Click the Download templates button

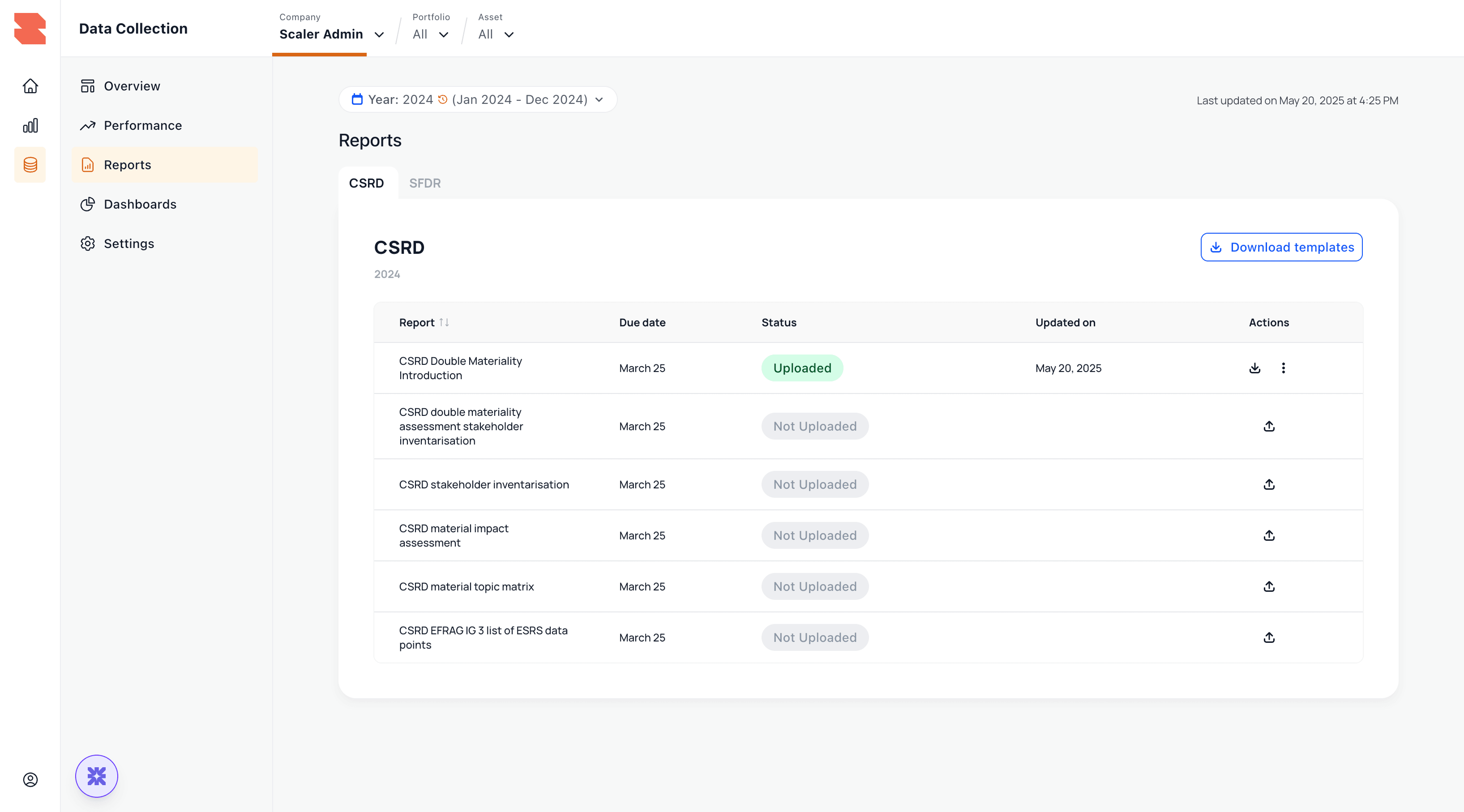[1281, 247]
